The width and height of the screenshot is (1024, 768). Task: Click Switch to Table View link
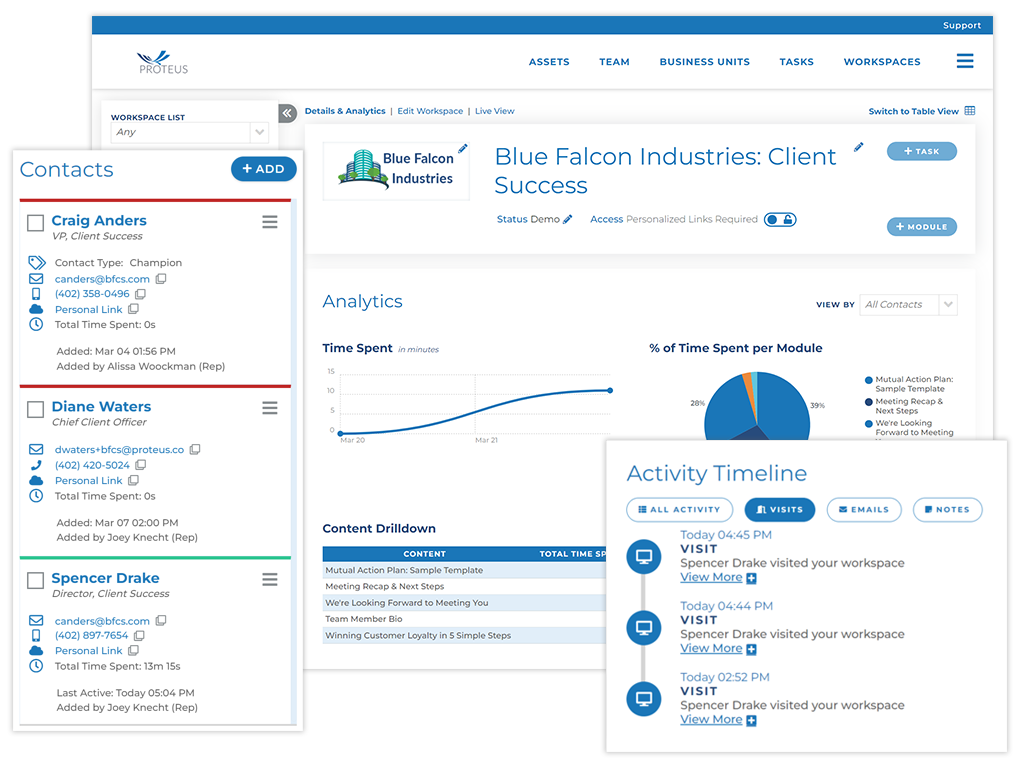coord(913,112)
